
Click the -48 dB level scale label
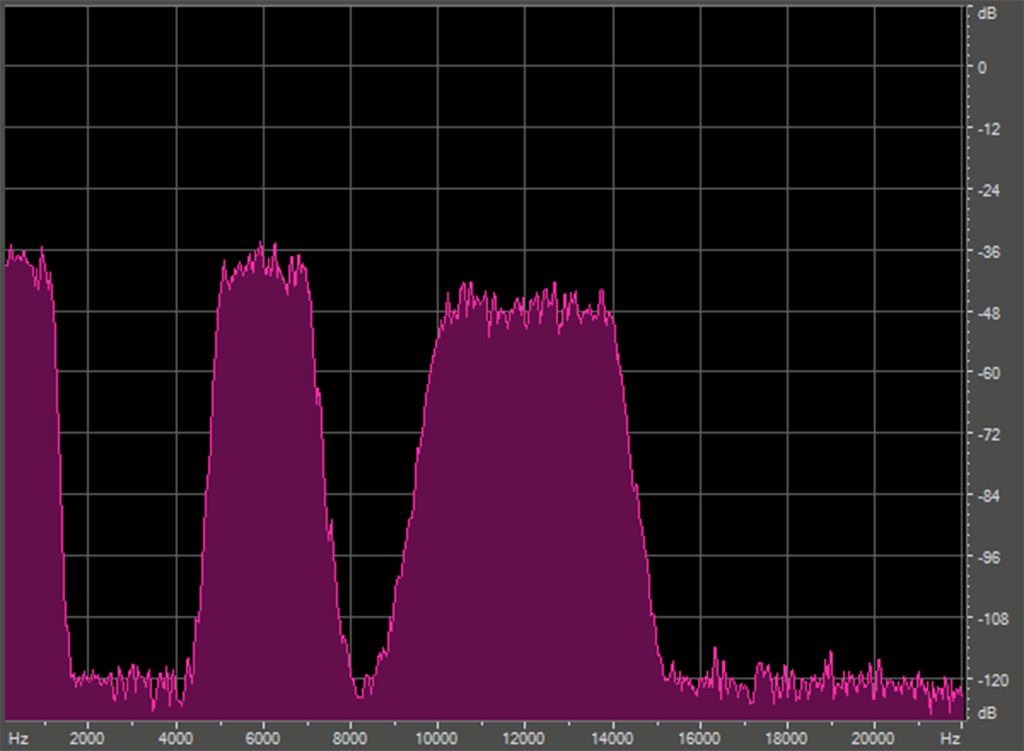[x=989, y=313]
